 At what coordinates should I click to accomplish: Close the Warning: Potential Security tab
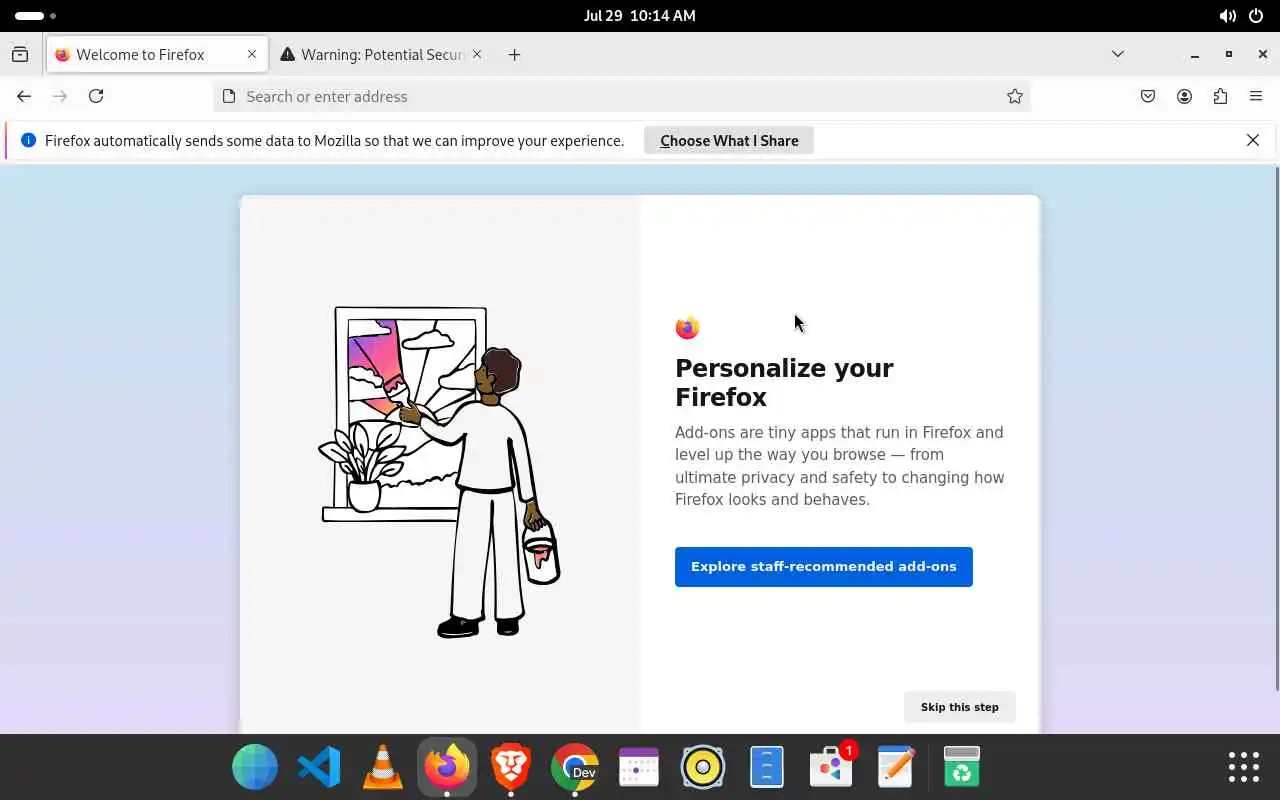point(477,55)
